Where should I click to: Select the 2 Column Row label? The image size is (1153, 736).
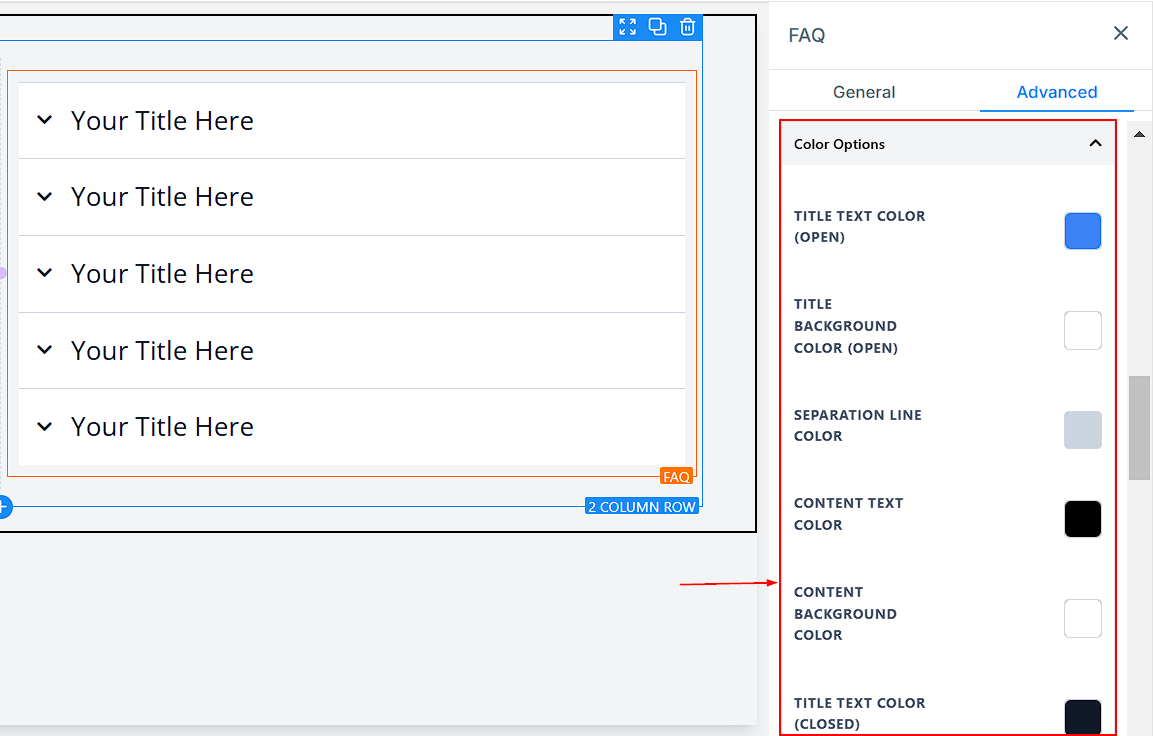641,507
